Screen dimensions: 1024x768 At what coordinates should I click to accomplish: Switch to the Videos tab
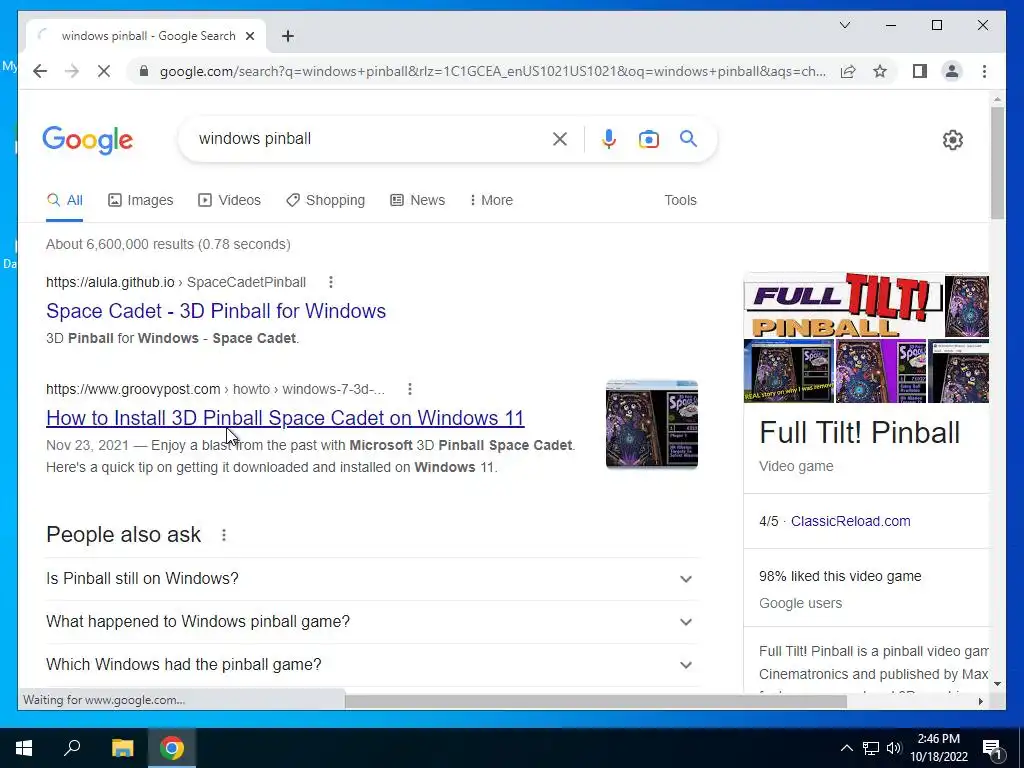(x=229, y=200)
